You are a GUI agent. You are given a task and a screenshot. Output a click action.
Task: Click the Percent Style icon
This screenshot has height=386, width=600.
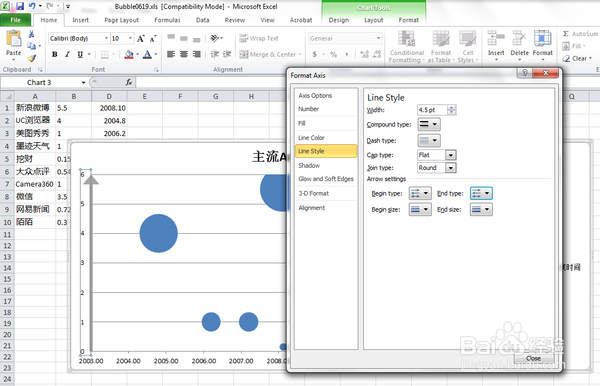pos(334,54)
